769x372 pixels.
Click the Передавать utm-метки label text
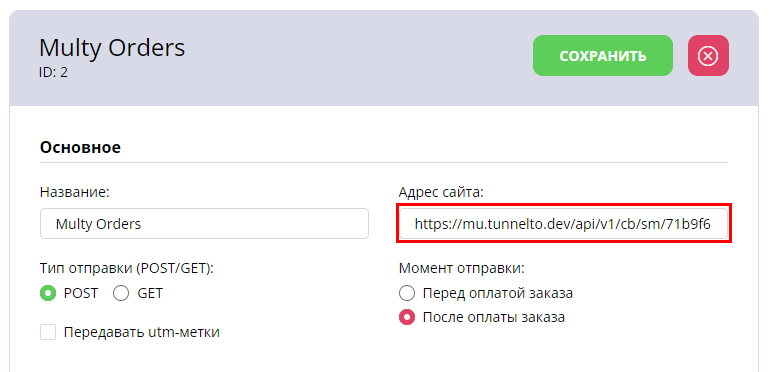[x=142, y=332]
